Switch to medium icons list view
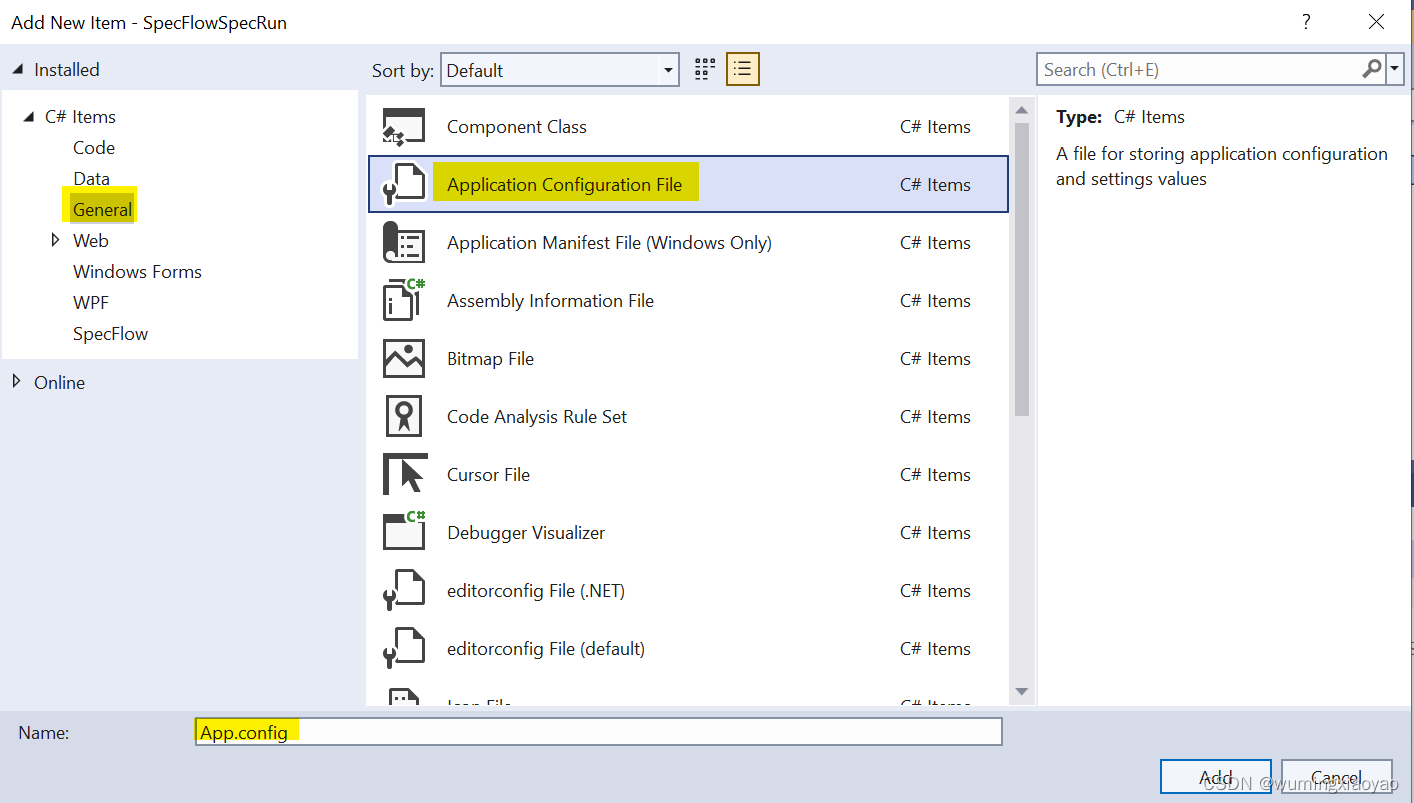The image size is (1414, 803). 743,69
